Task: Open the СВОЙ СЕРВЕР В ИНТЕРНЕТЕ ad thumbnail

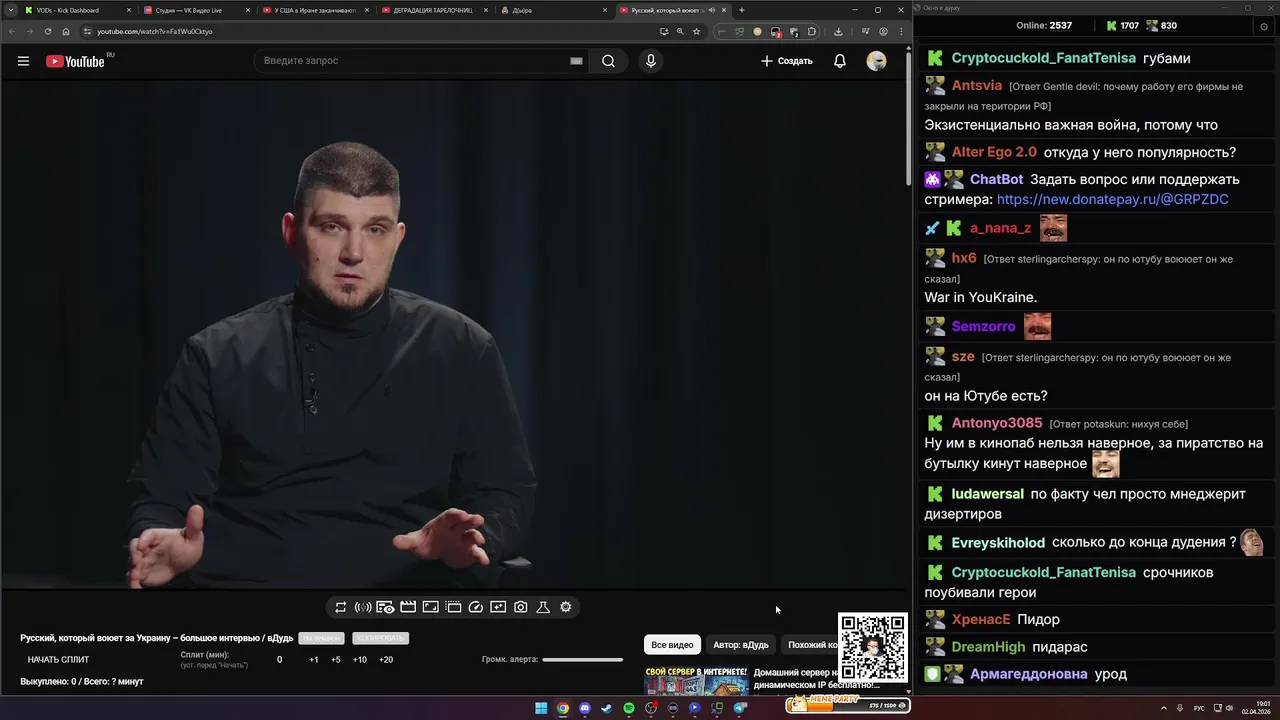Action: [x=697, y=681]
